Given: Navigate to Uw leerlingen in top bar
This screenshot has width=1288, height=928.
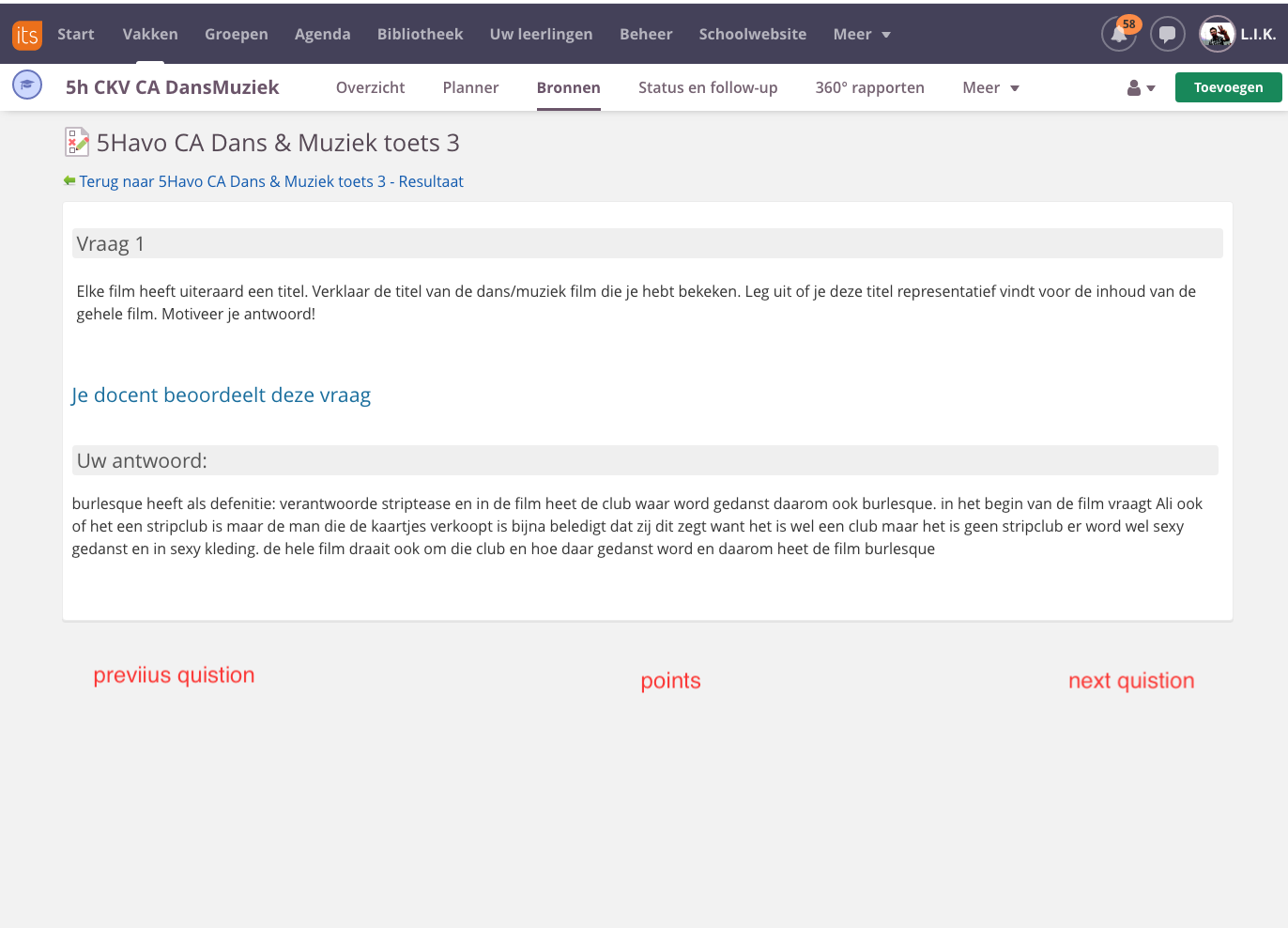Looking at the screenshot, I should click(x=541, y=35).
